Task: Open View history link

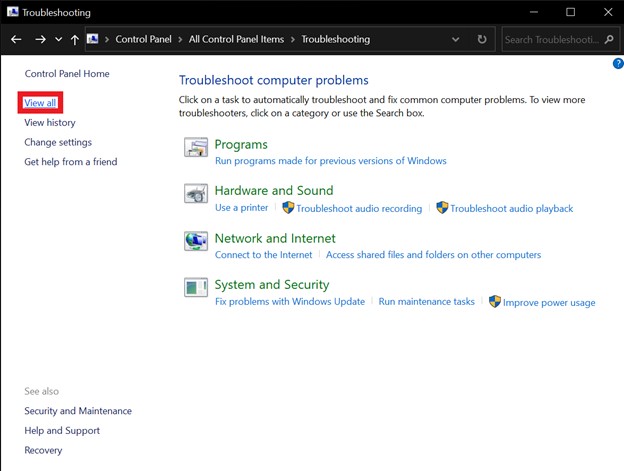Action: [50, 123]
